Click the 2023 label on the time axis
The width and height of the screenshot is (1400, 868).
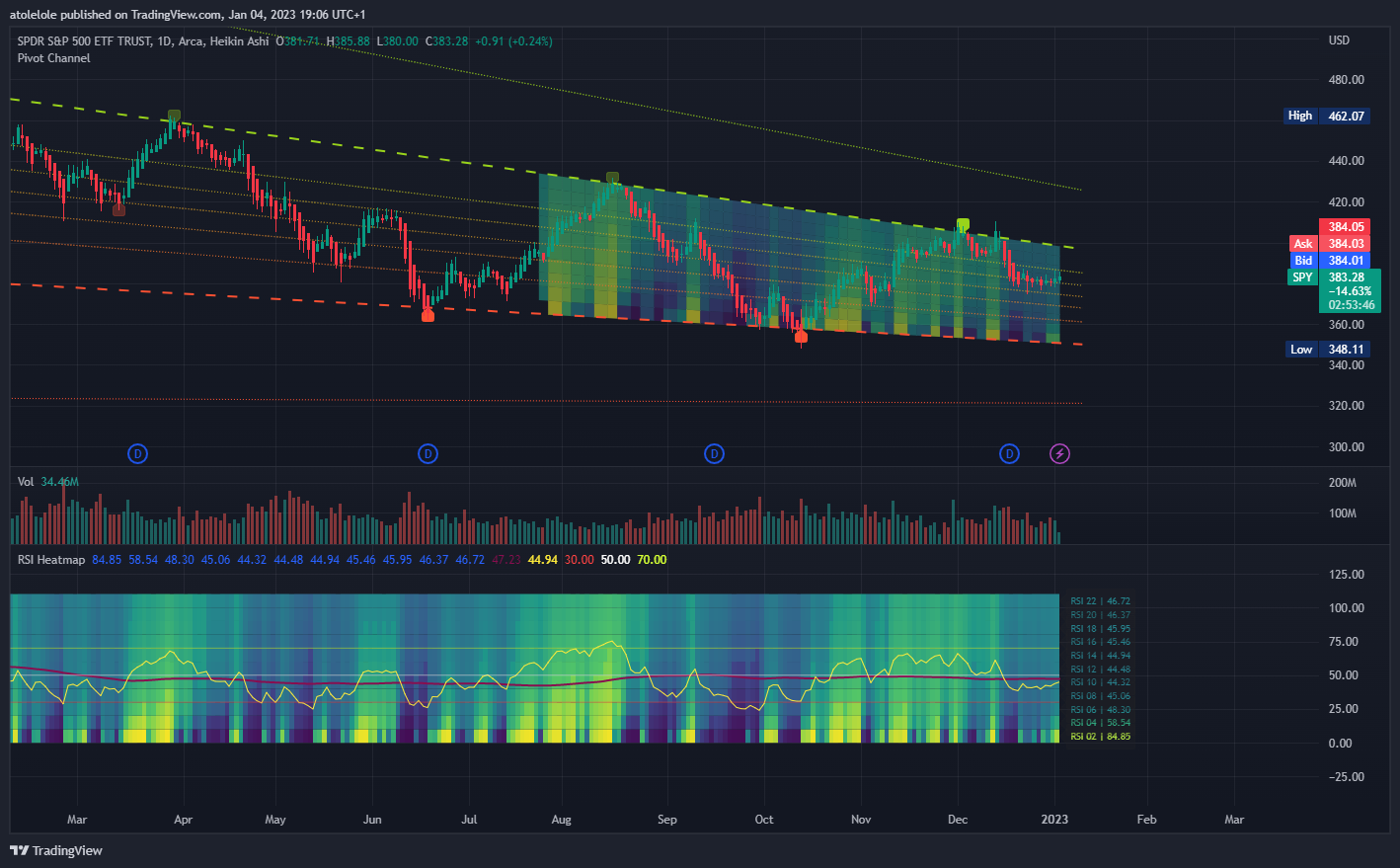[x=1054, y=820]
